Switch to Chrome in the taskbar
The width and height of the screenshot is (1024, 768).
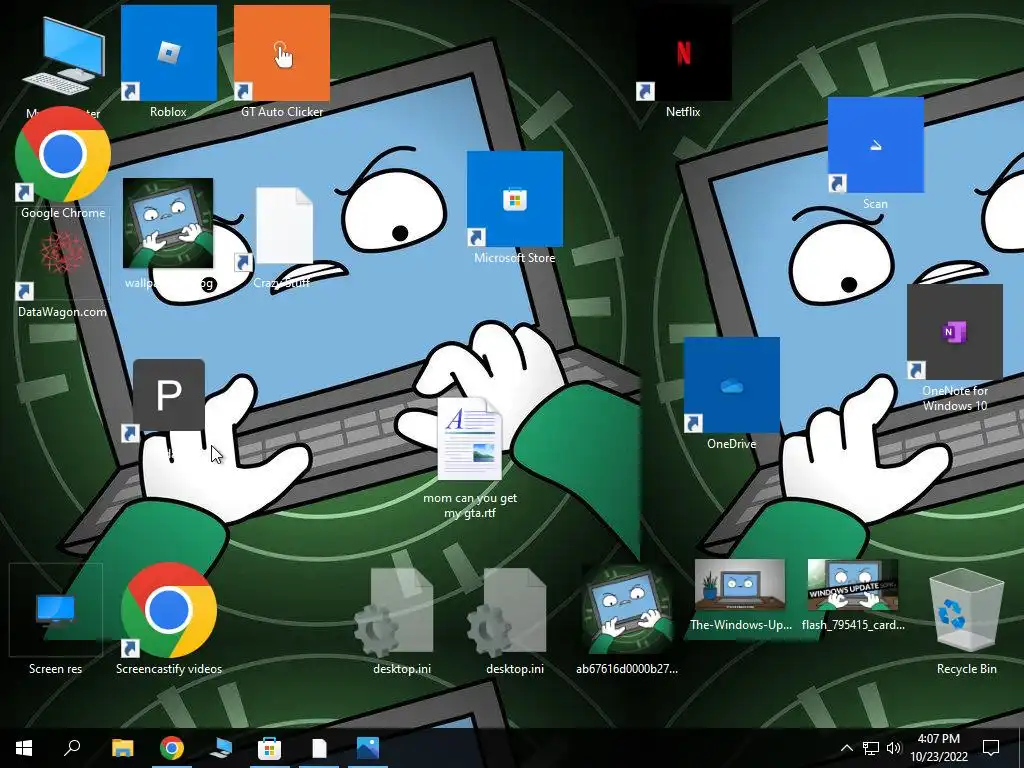[x=172, y=748]
